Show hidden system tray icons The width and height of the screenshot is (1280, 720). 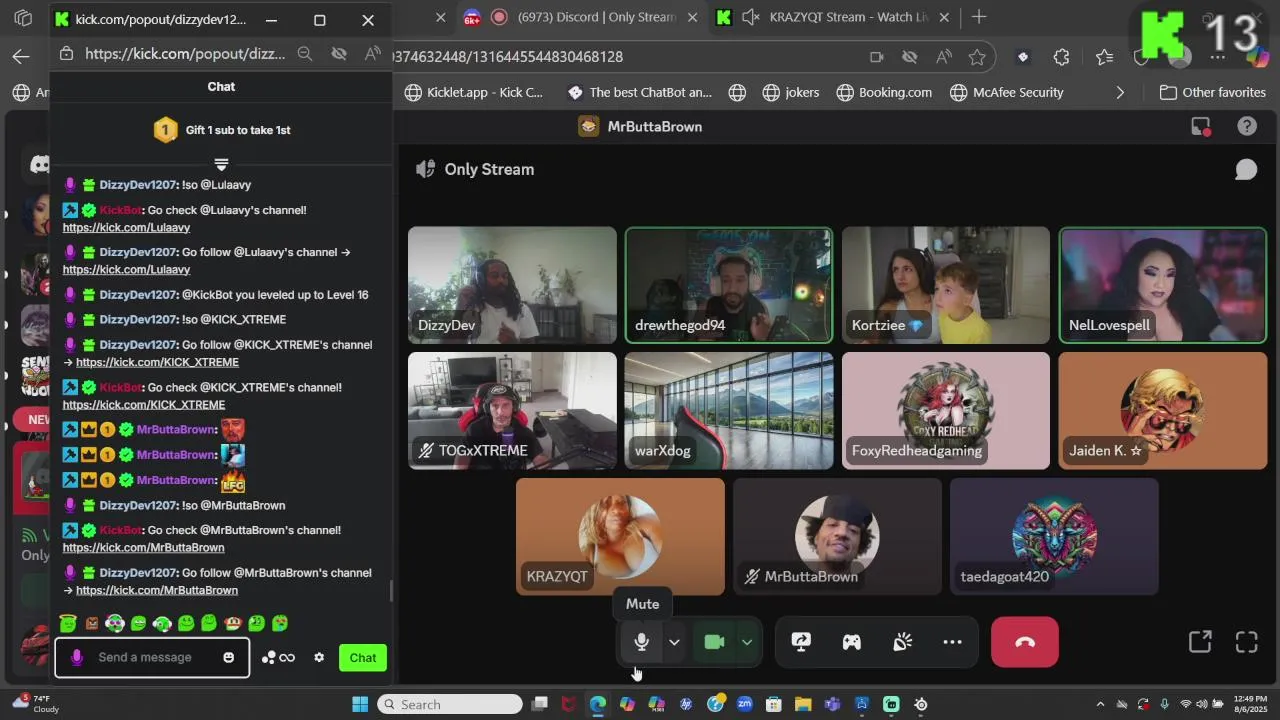click(x=1100, y=704)
